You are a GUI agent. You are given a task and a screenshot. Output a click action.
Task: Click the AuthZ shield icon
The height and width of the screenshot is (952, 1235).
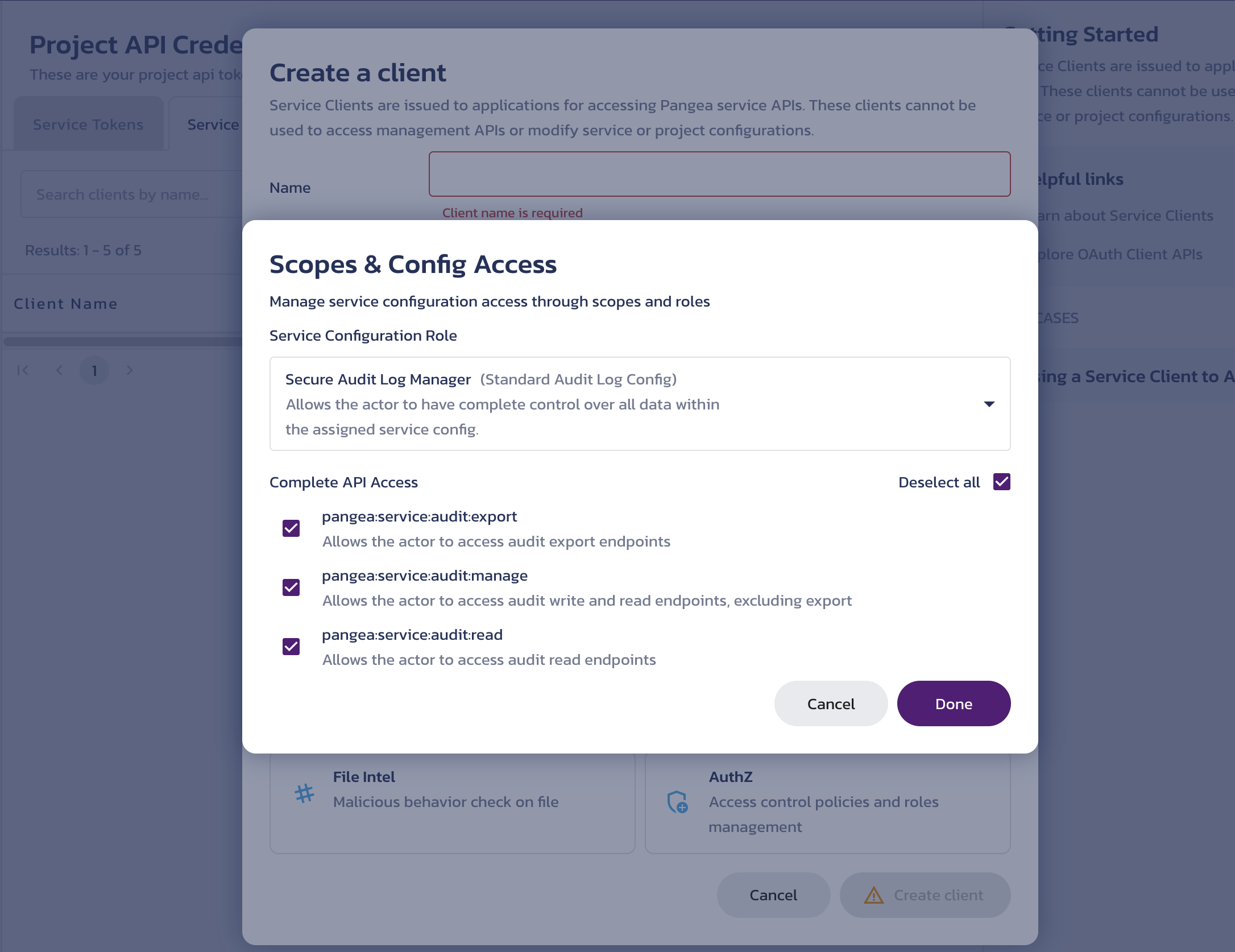point(677,802)
